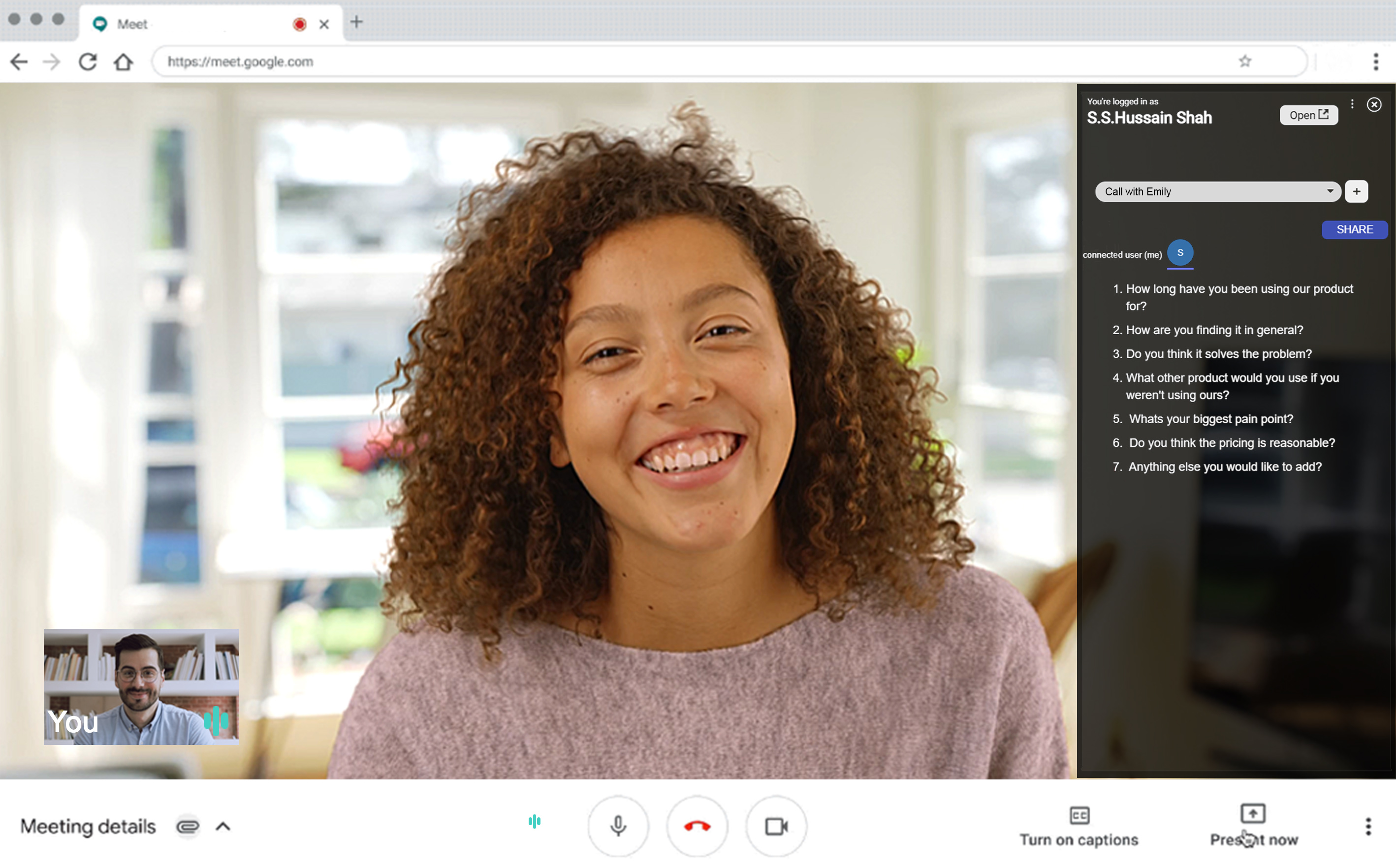Screen dimensions: 1396x868
Task: Click question 'Whats your biggest pain point?'
Action: click(x=1210, y=419)
